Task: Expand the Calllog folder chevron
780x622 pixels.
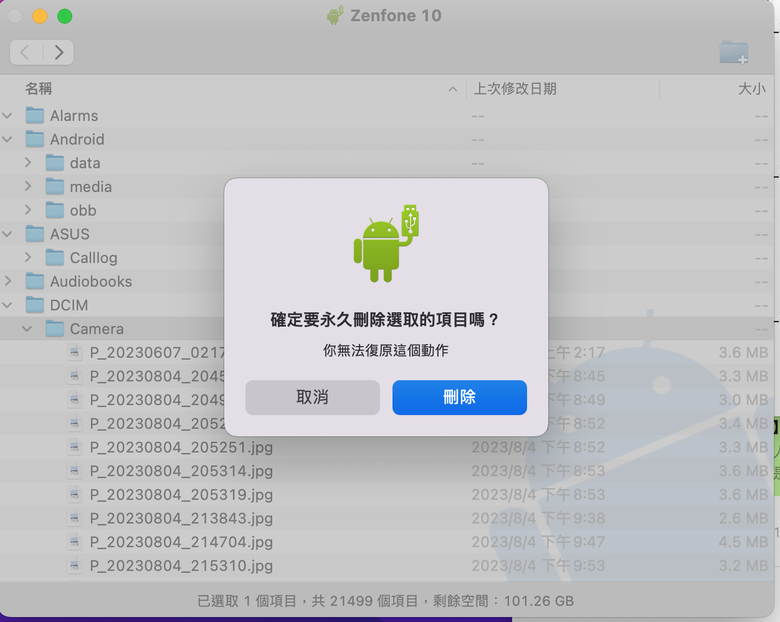Action: point(28,257)
